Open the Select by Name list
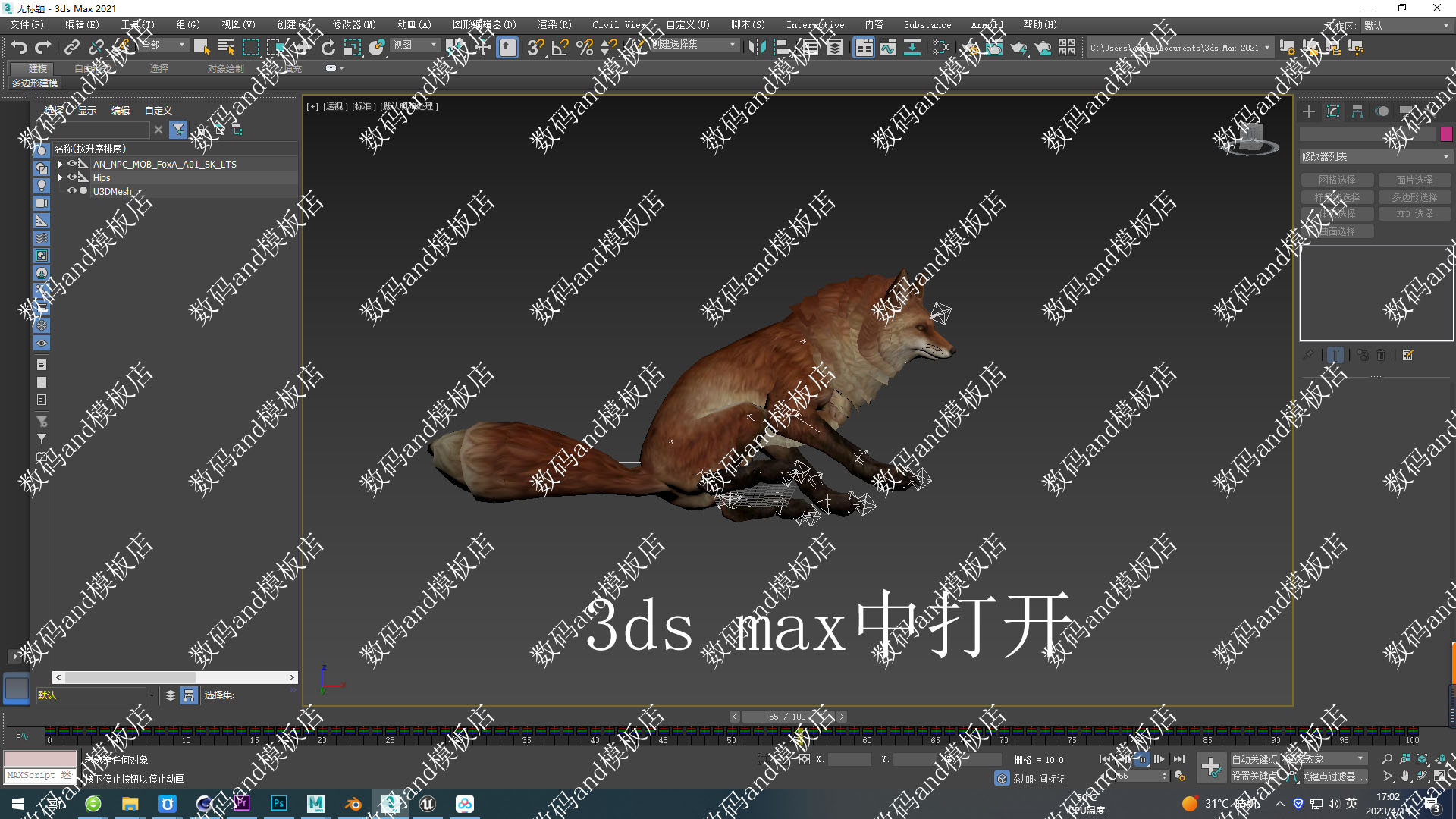This screenshot has height=819, width=1456. (x=226, y=48)
